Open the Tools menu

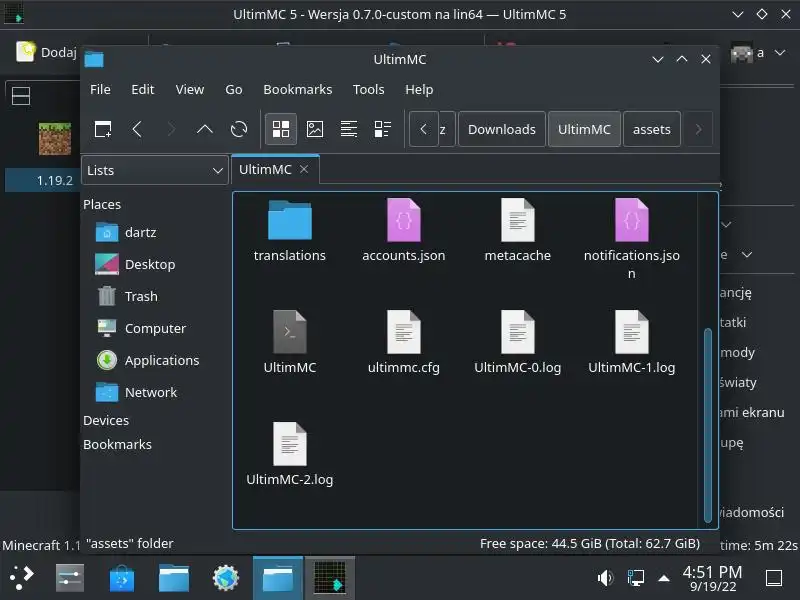368,89
